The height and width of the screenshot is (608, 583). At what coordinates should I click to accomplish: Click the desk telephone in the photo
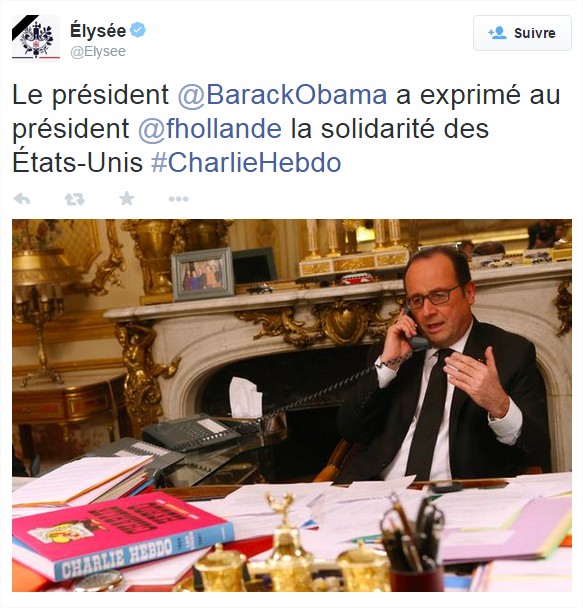pyautogui.click(x=192, y=432)
